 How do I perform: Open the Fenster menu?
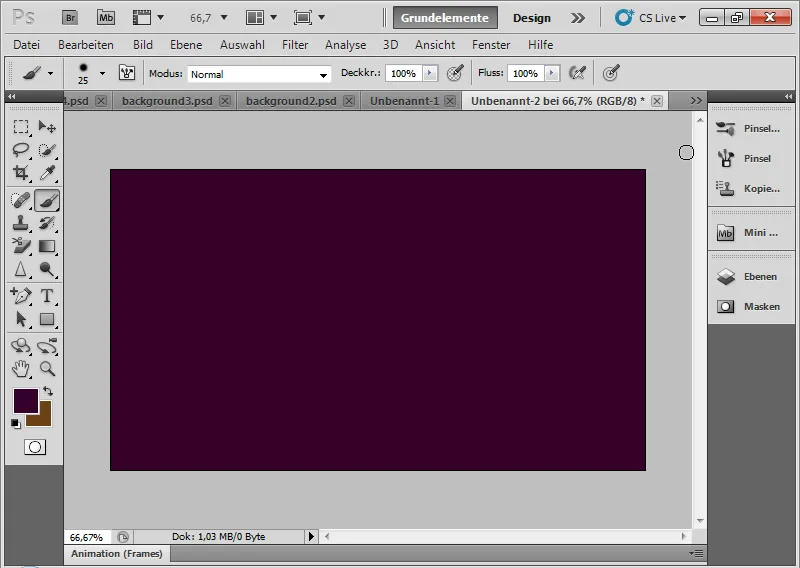point(491,45)
